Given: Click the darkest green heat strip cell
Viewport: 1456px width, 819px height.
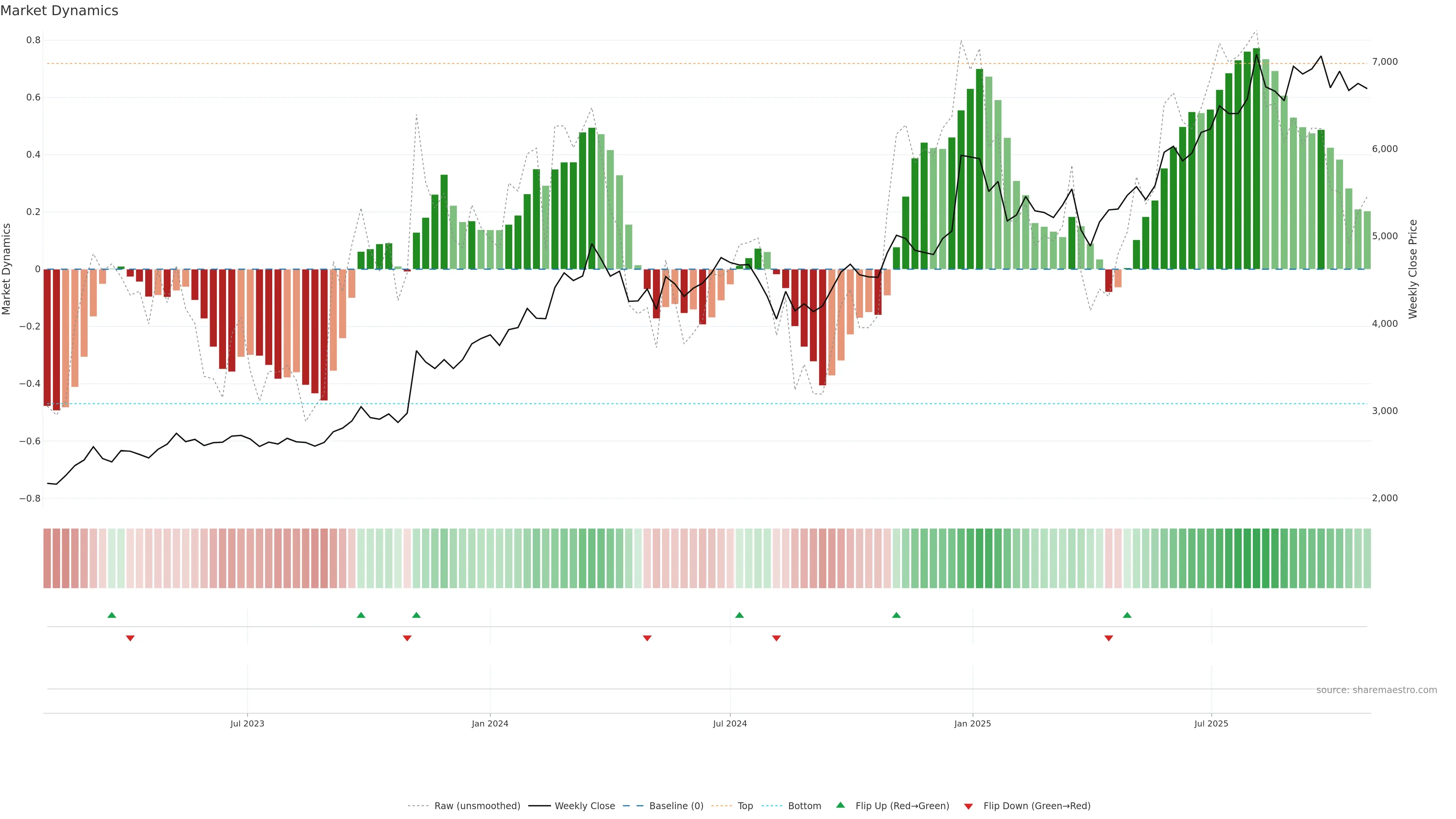Looking at the screenshot, I should pyautogui.click(x=1256, y=559).
